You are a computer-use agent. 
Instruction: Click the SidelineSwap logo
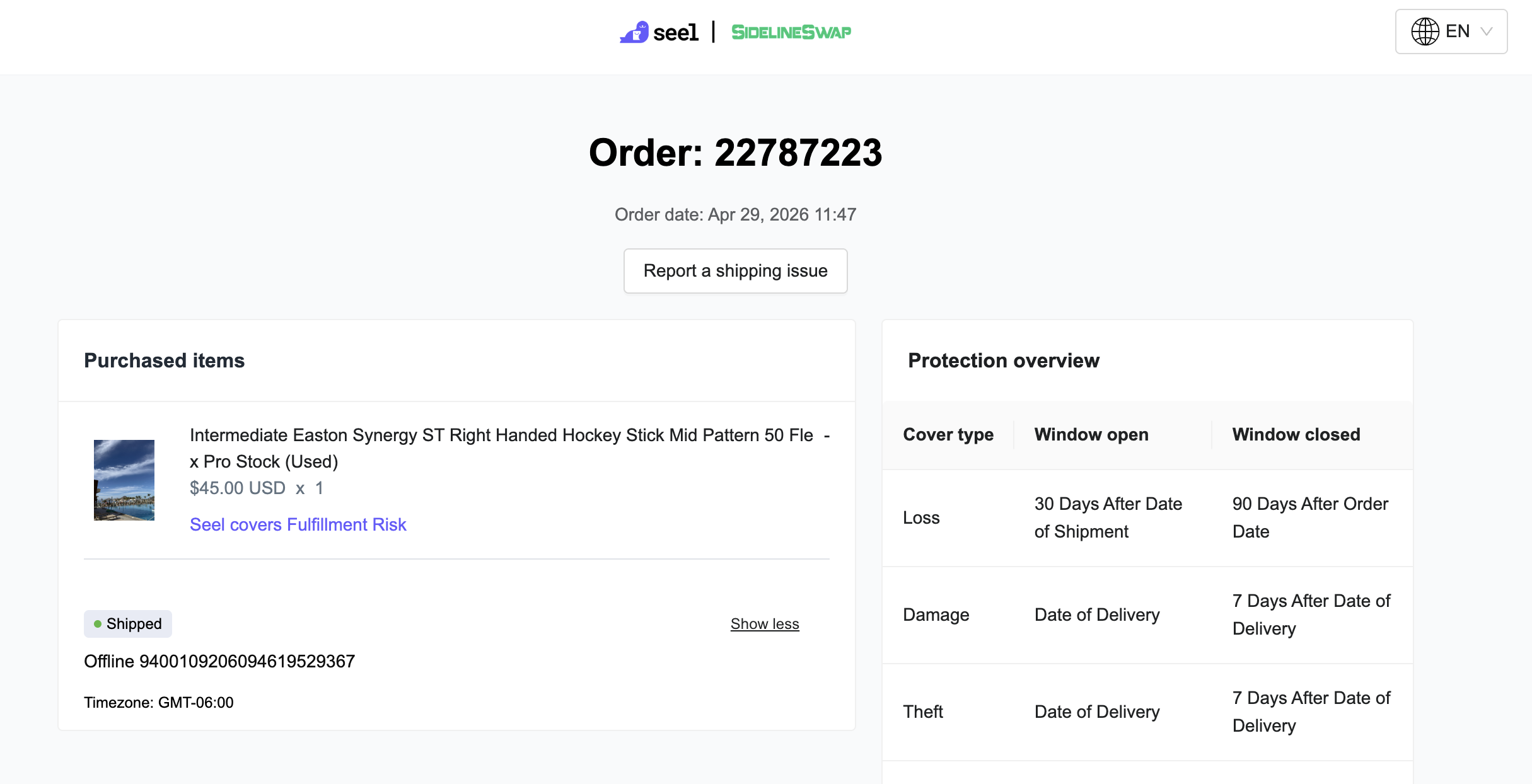click(791, 32)
